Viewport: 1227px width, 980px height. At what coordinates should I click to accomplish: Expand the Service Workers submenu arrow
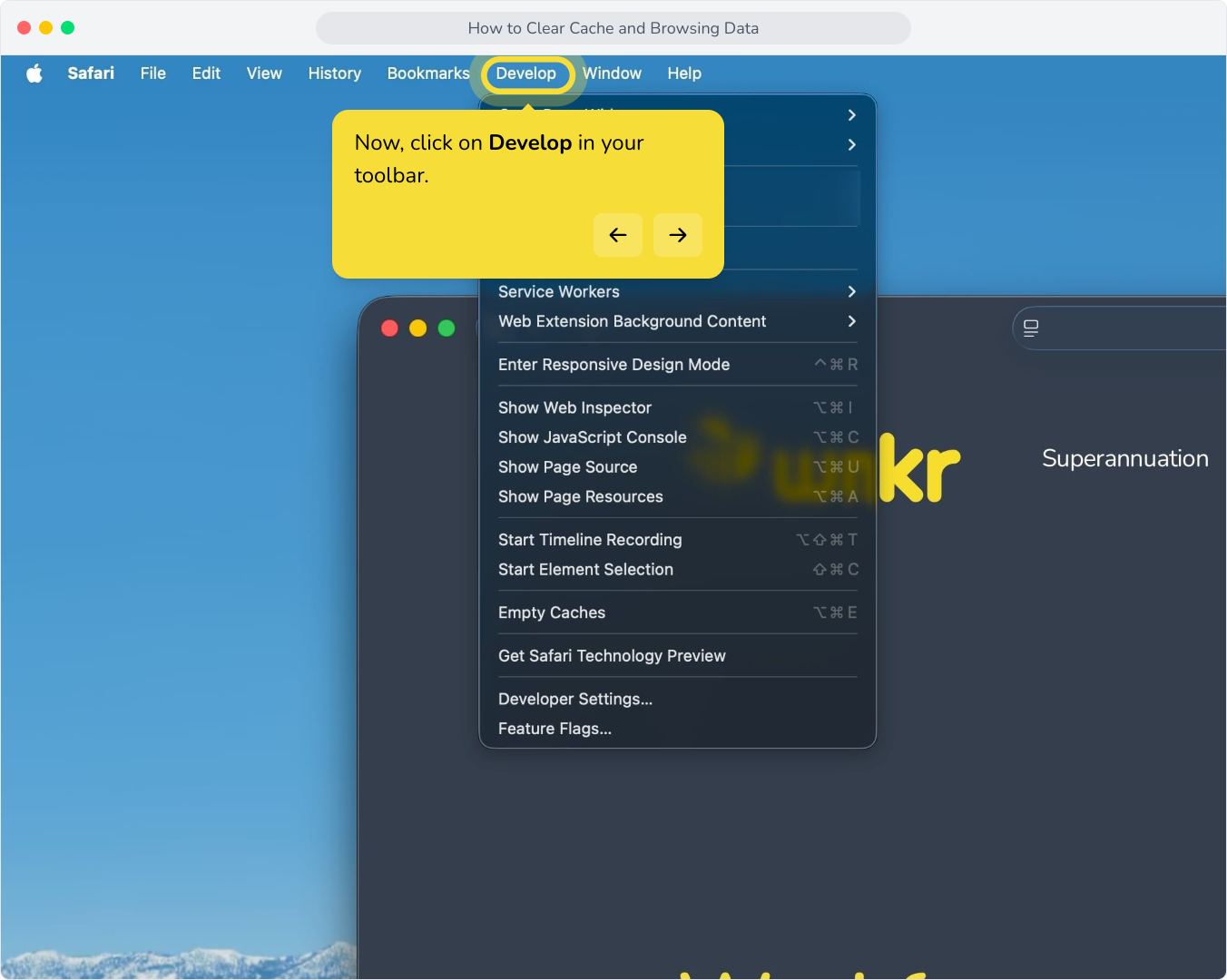(x=851, y=291)
